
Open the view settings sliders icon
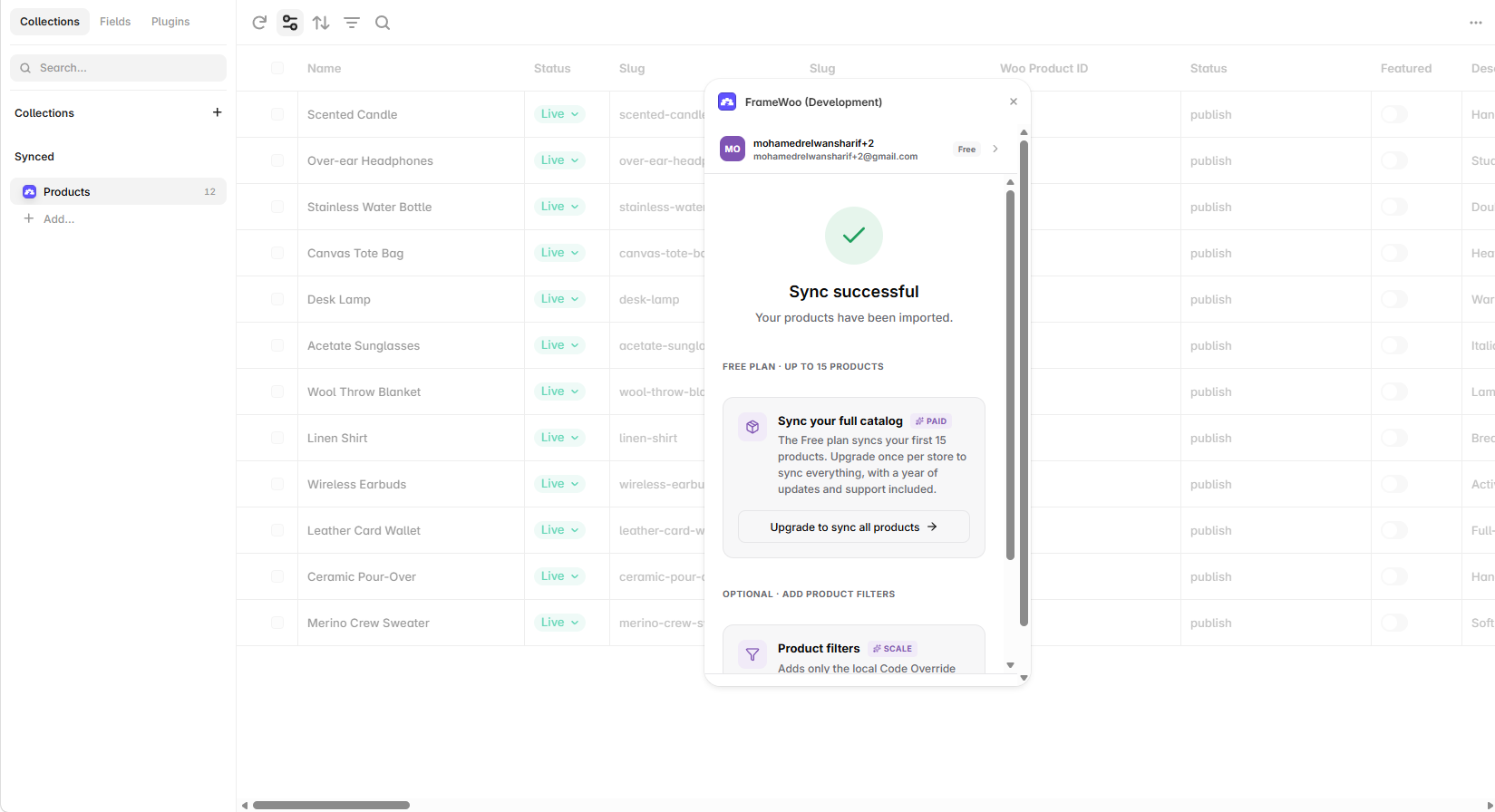pyautogui.click(x=290, y=23)
